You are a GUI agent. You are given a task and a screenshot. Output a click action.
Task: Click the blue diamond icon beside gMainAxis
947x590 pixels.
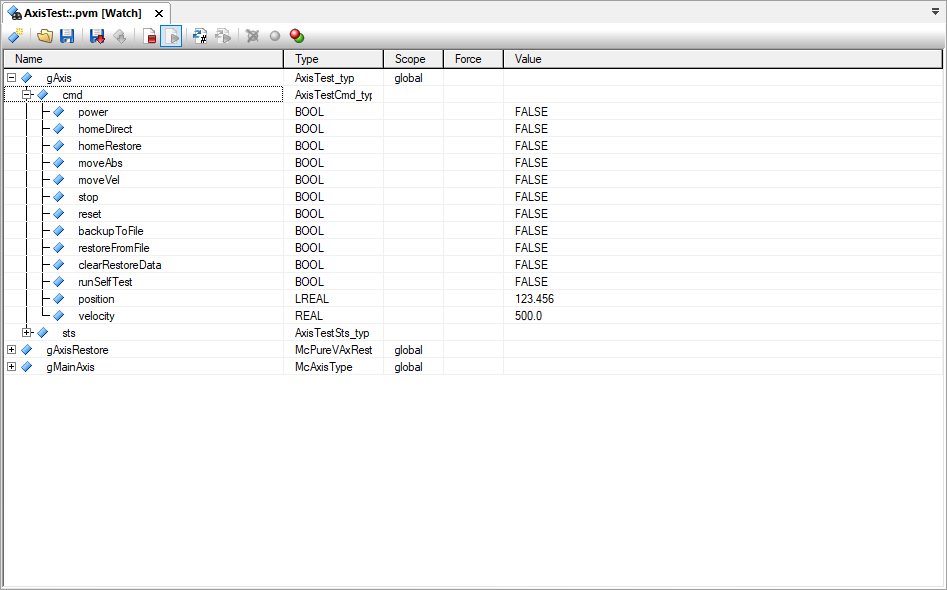click(x=27, y=367)
